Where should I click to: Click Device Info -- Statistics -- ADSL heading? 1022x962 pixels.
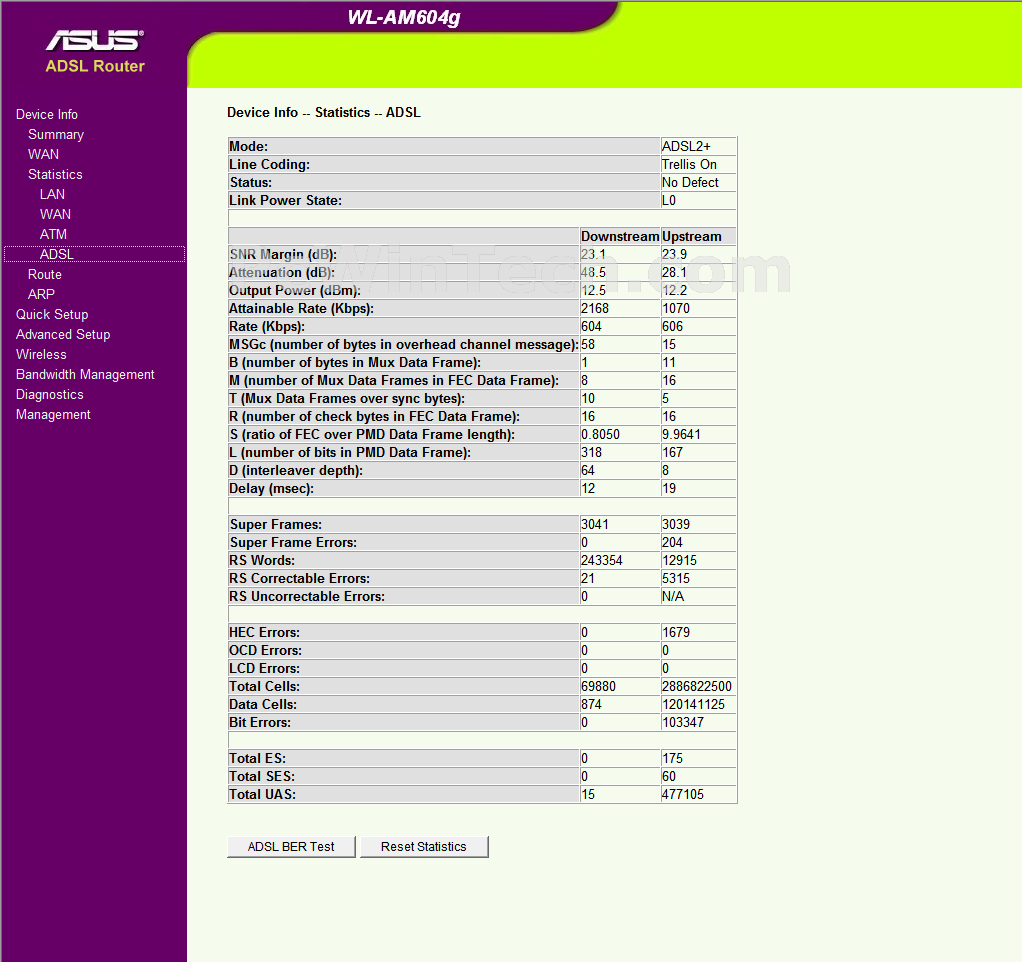324,113
